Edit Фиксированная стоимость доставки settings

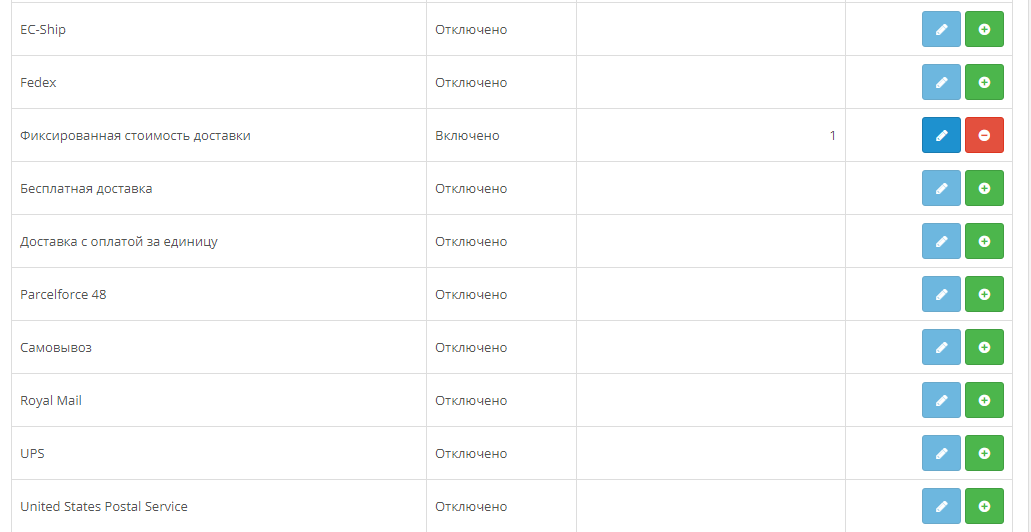coord(941,136)
